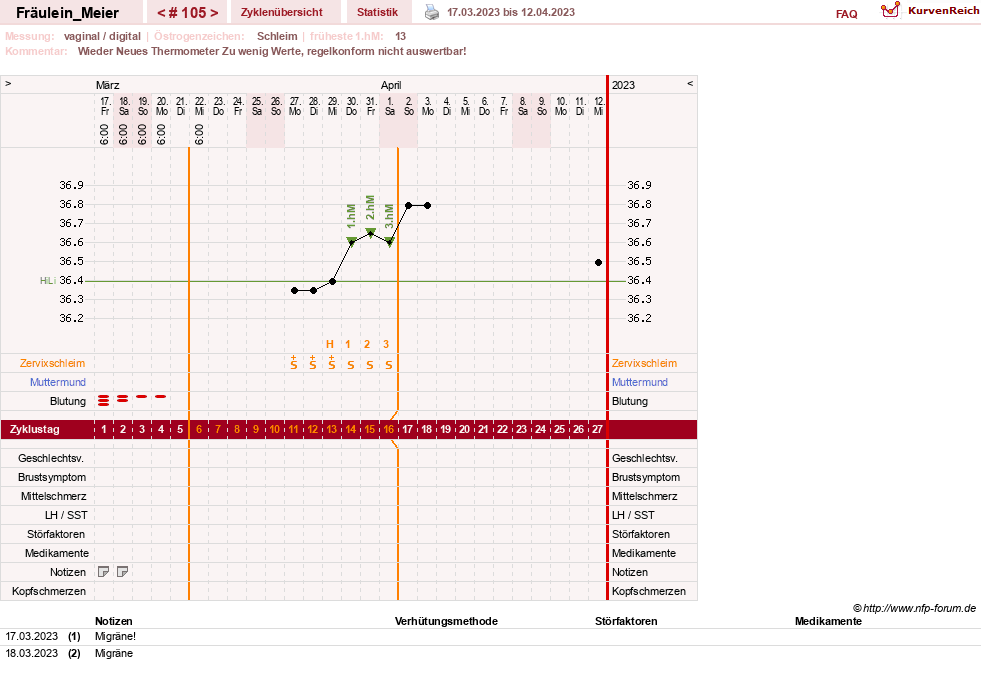Click the temperature point on March 29
The height and width of the screenshot is (700, 981).
point(333,282)
